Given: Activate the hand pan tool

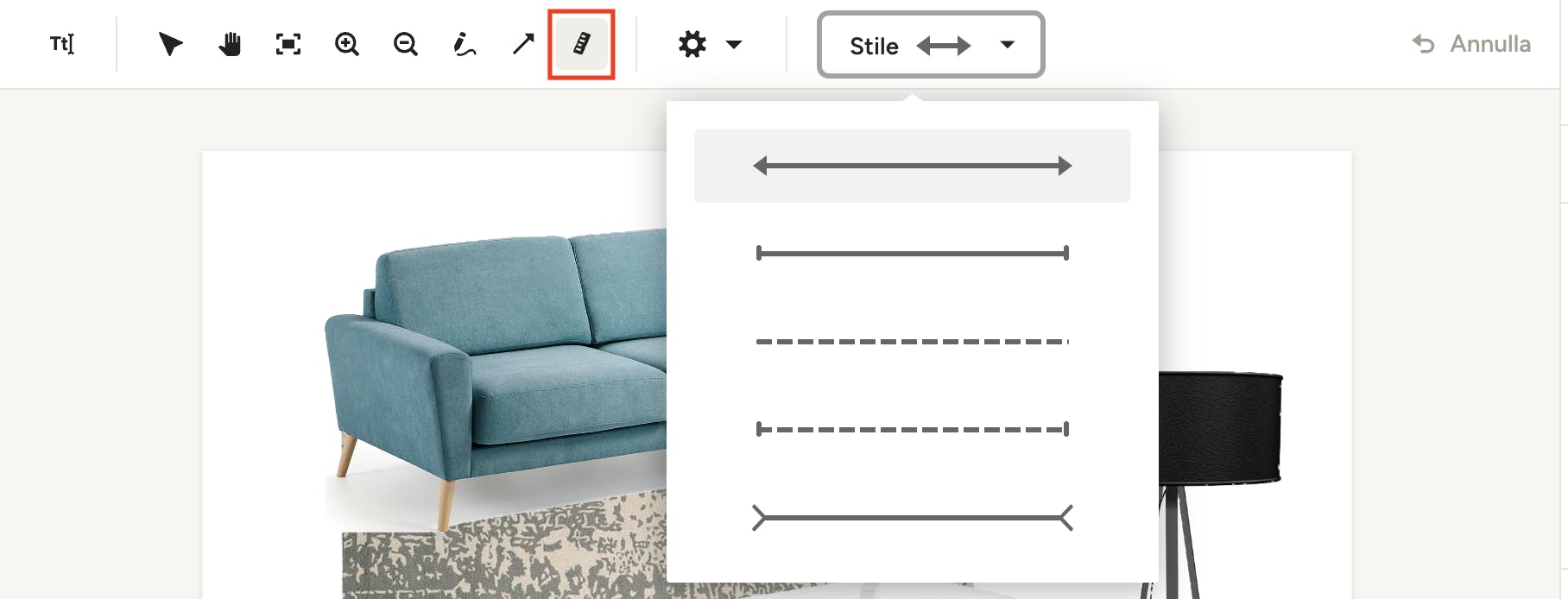Looking at the screenshot, I should pyautogui.click(x=230, y=44).
